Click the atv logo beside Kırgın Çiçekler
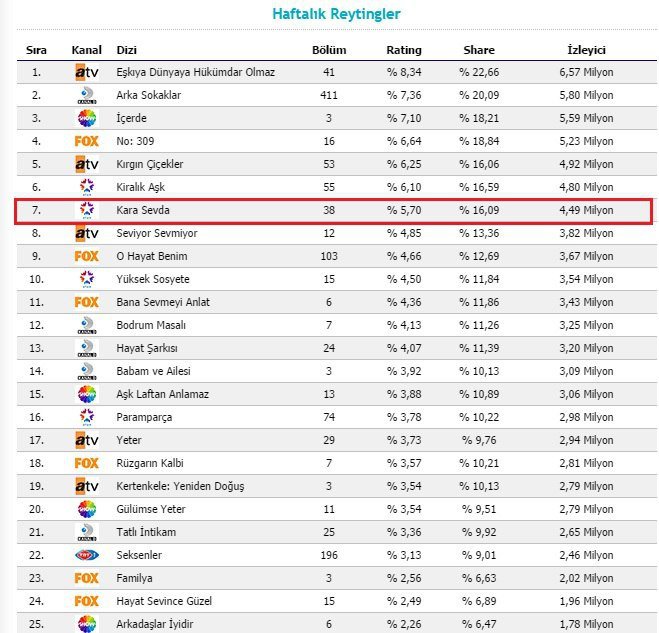 [x=87, y=164]
